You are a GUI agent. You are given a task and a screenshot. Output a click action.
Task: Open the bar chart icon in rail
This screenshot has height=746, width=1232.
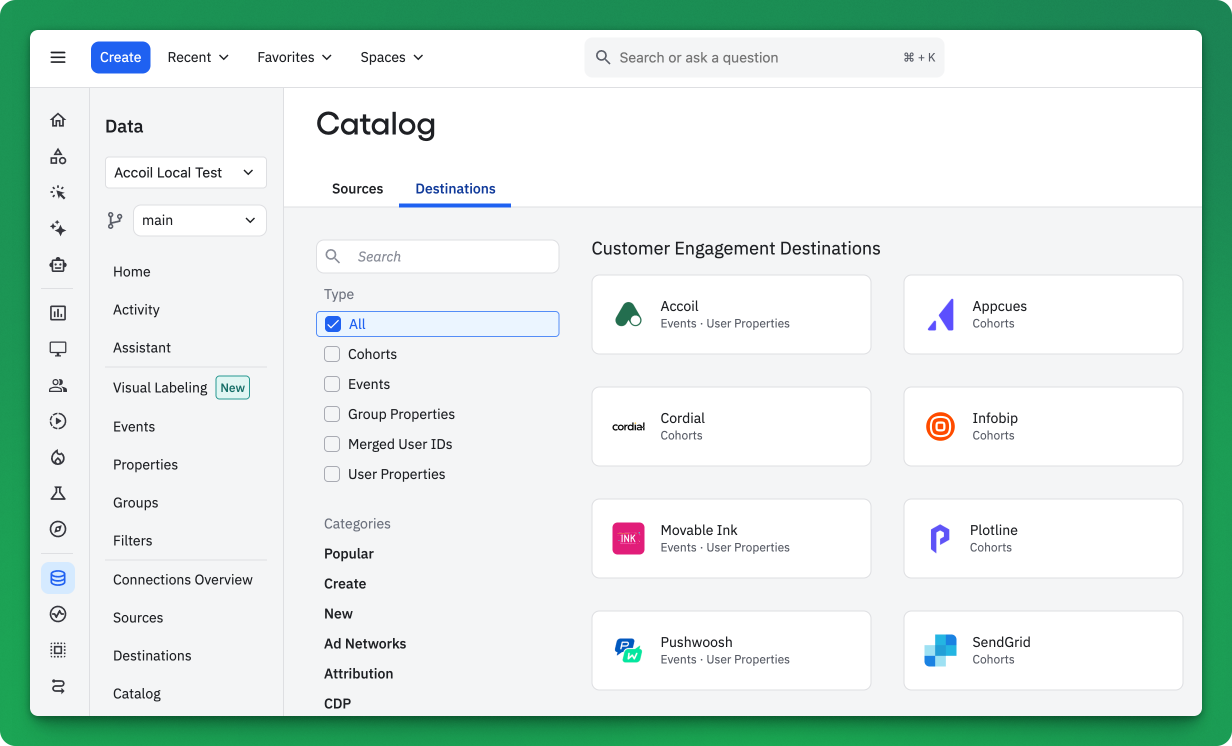pos(58,313)
